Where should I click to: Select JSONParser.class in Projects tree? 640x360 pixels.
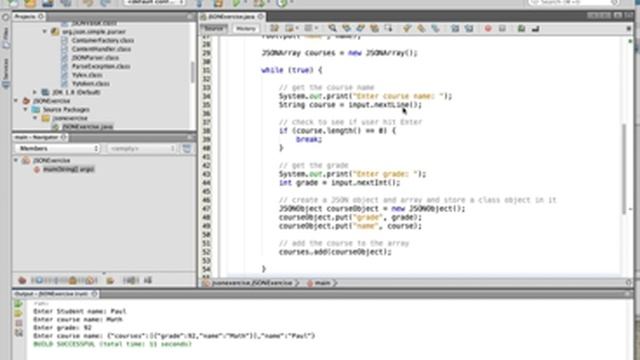coord(95,58)
